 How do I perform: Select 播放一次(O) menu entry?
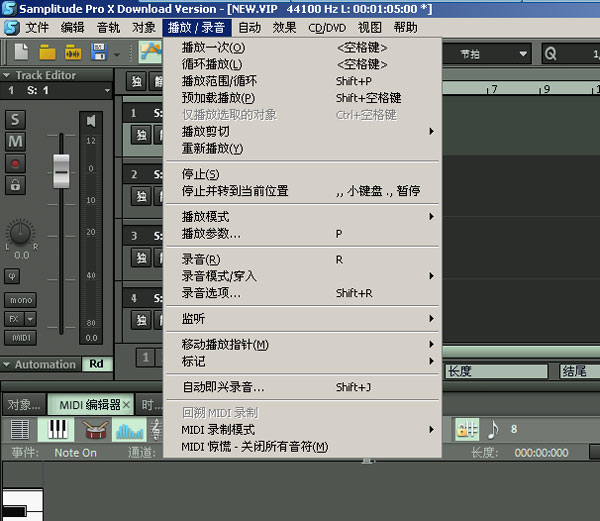[x=302, y=47]
